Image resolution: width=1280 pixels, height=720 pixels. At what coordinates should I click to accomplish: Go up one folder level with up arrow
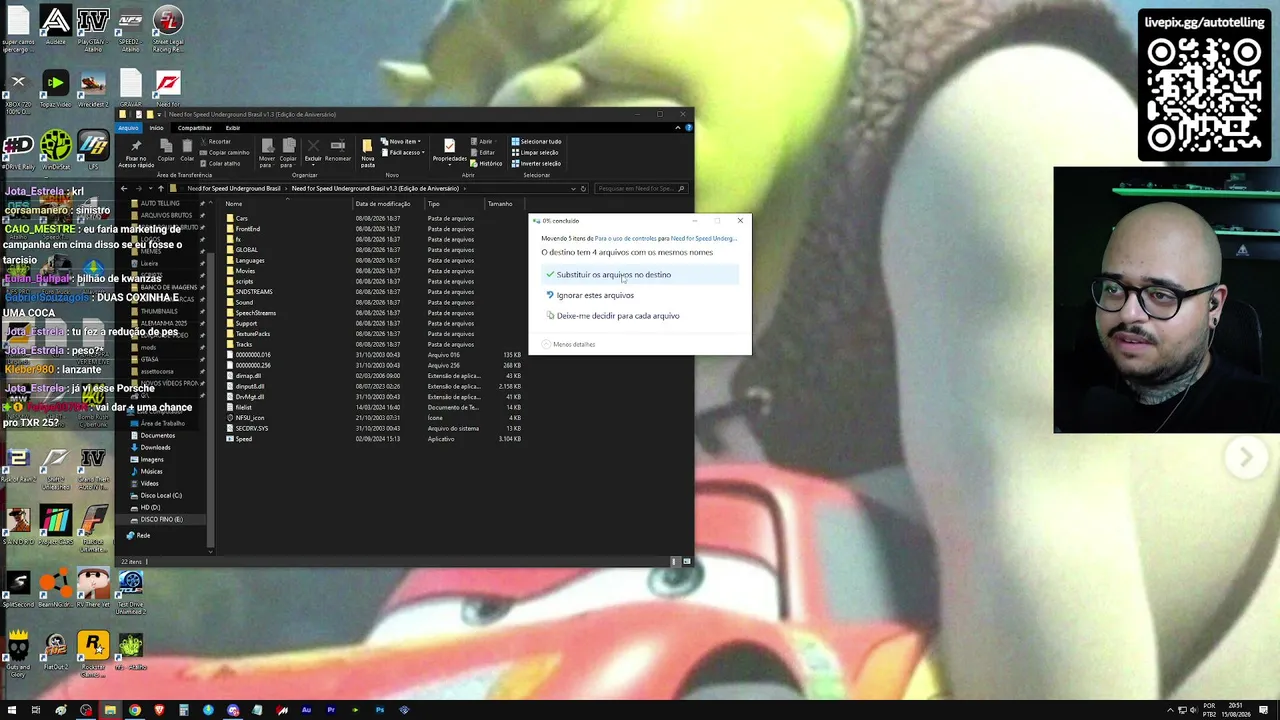(160, 188)
